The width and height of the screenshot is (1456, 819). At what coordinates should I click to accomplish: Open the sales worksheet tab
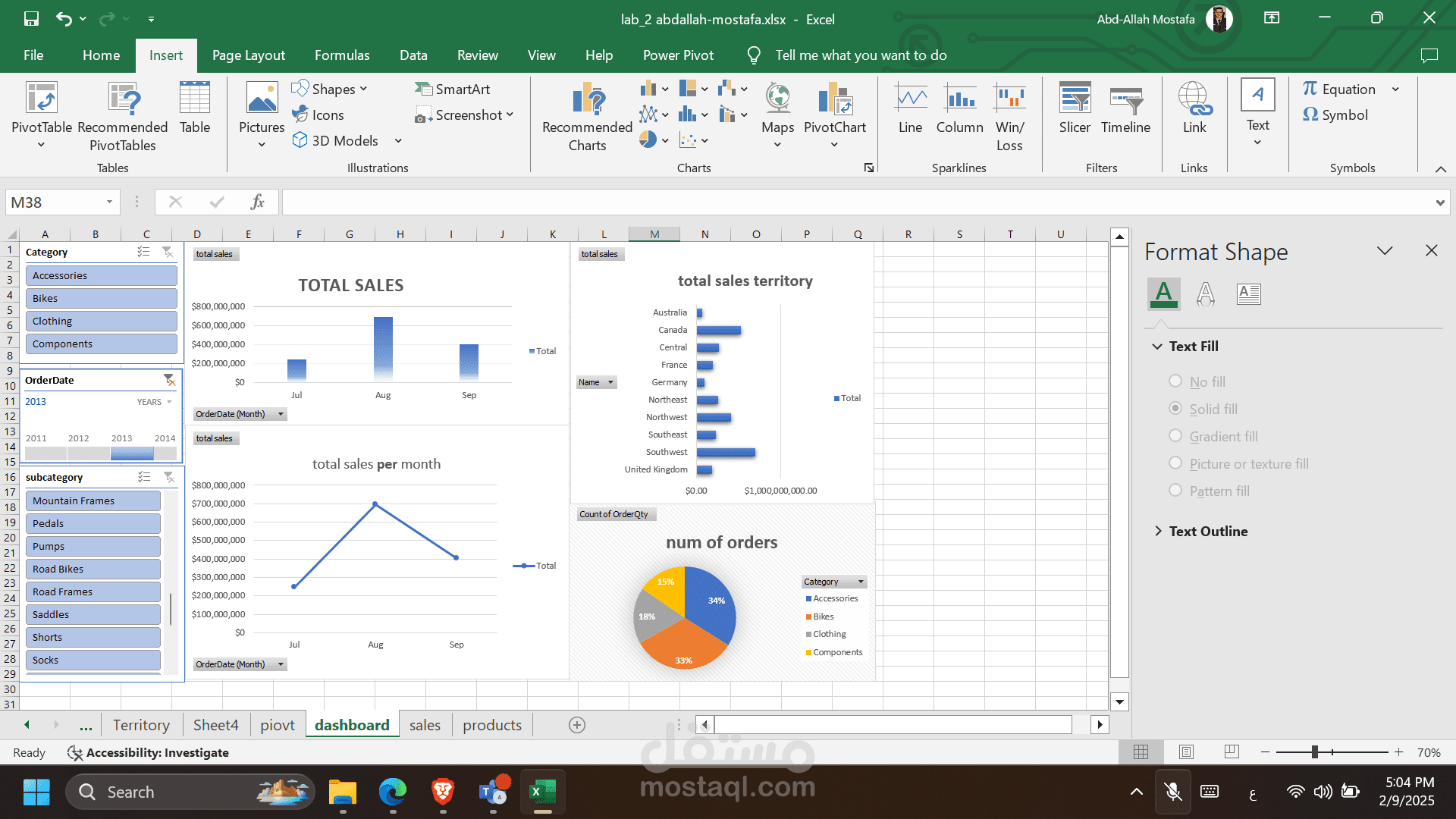click(x=425, y=725)
